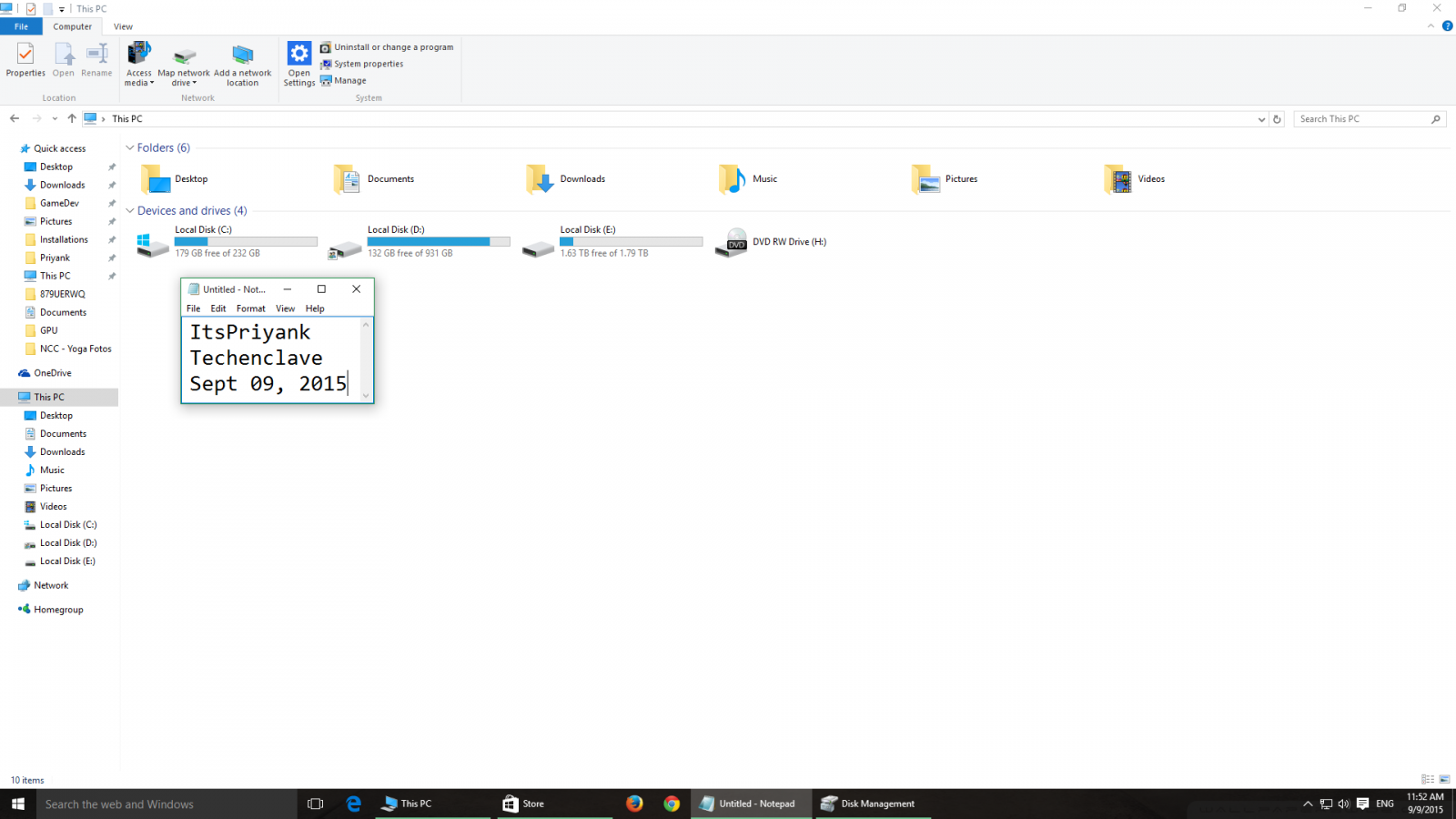Image resolution: width=1456 pixels, height=819 pixels.
Task: Open the Windows Start menu
Action: pyautogui.click(x=18, y=804)
